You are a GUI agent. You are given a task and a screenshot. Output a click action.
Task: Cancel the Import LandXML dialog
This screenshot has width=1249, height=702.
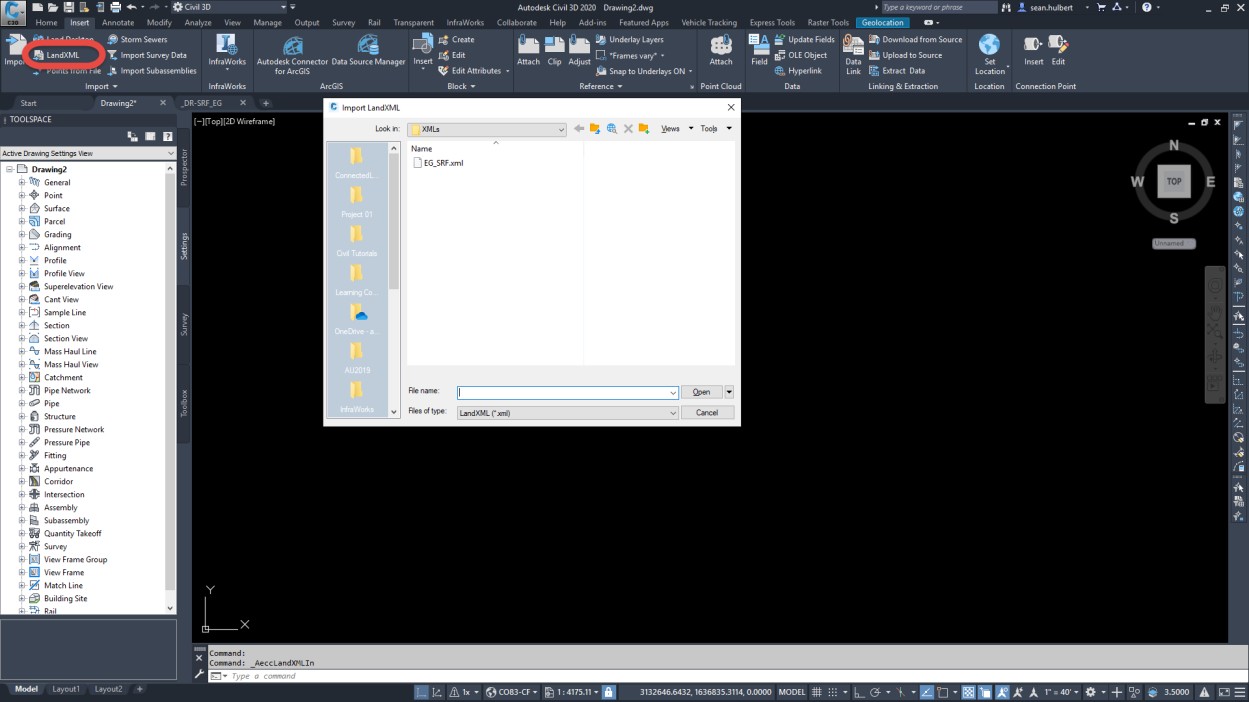[707, 413]
